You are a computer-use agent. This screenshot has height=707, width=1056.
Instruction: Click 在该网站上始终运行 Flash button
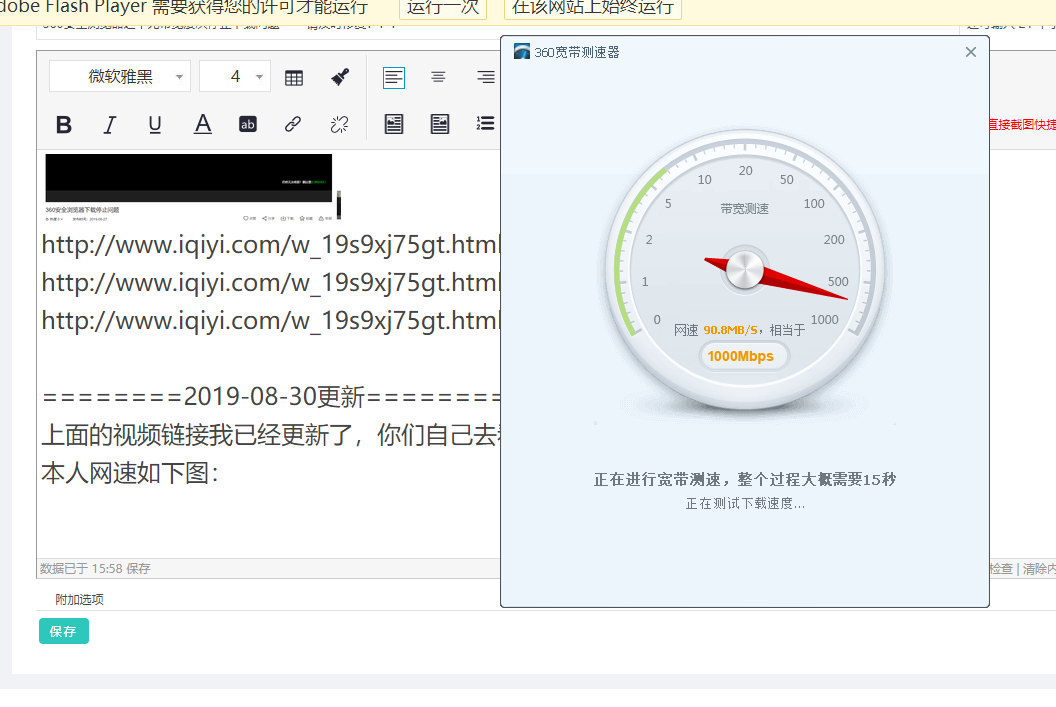tap(593, 7)
